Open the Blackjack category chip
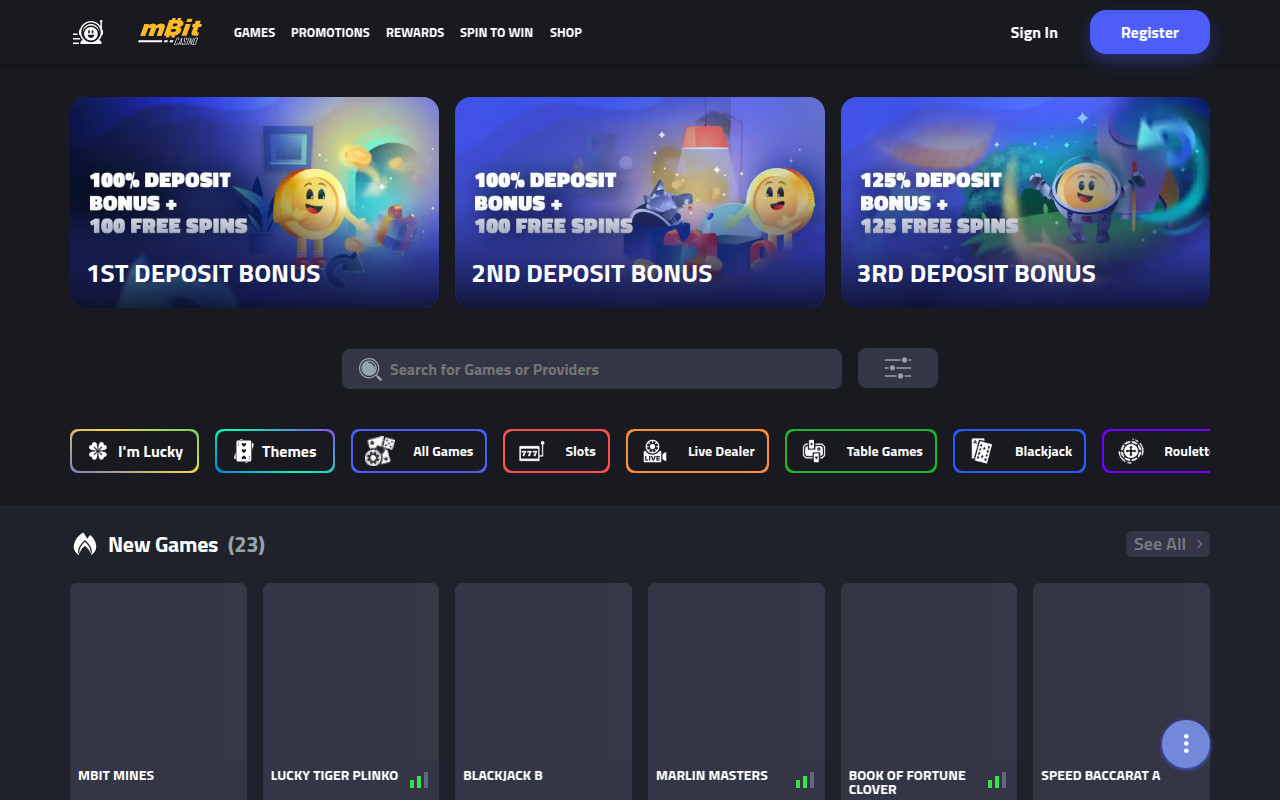This screenshot has width=1280, height=800. point(1020,451)
